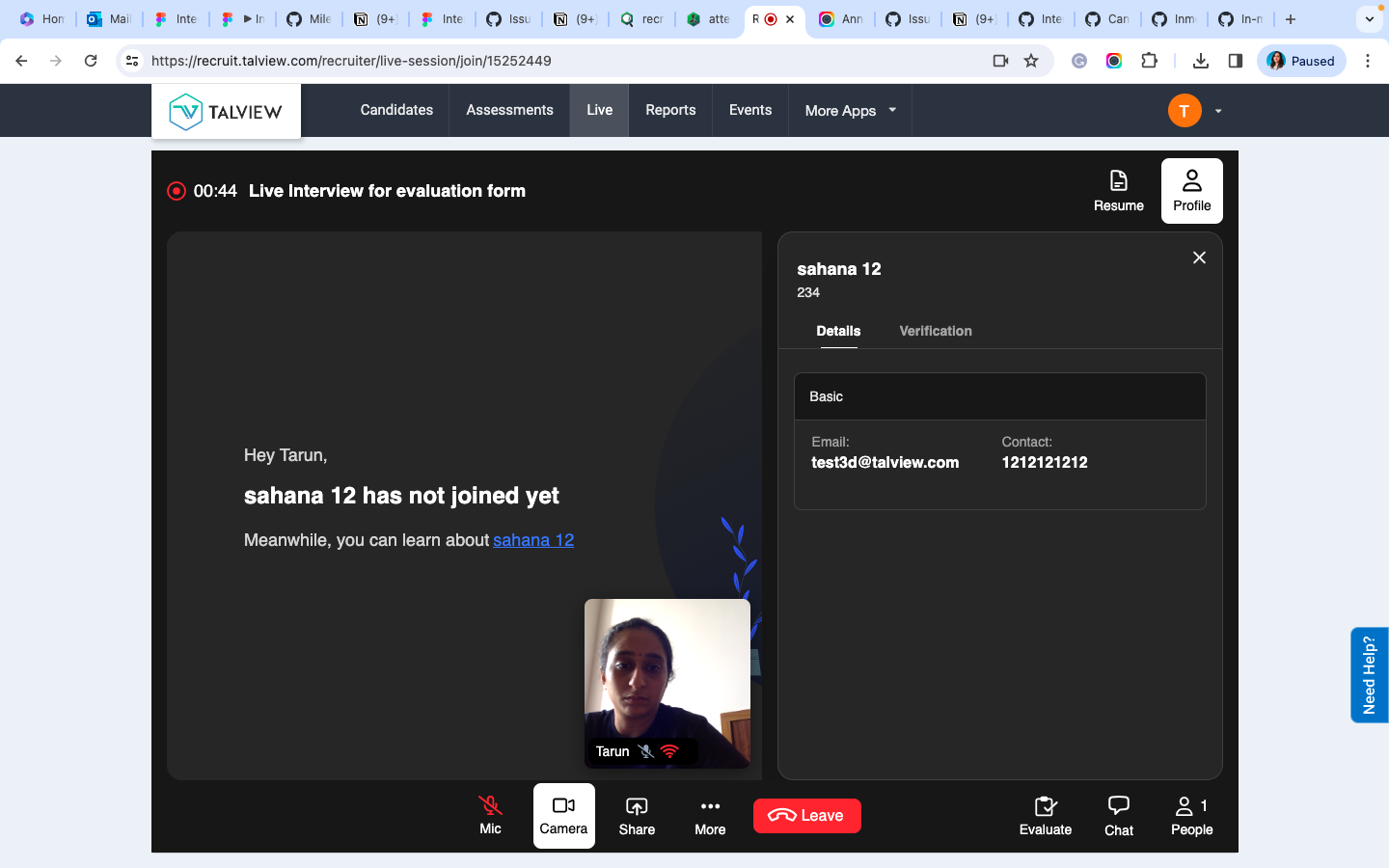Open the Evaluate form
This screenshot has width=1389, height=868.
[x=1046, y=816]
